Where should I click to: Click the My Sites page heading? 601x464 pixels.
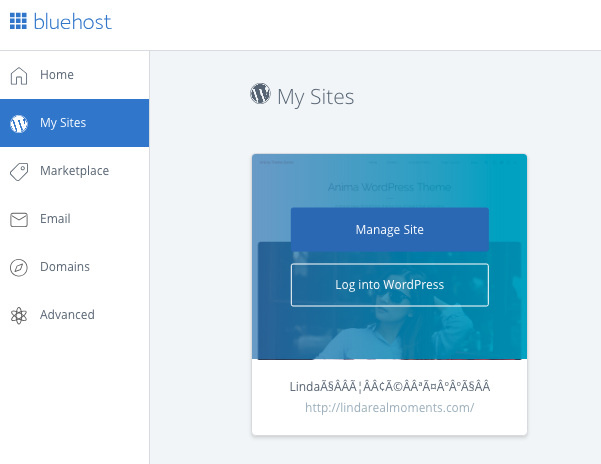pos(315,97)
